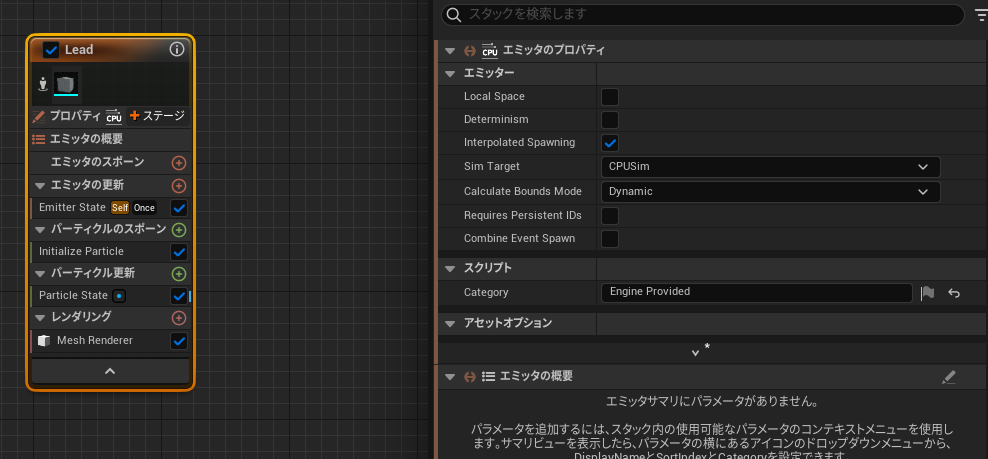
Task: Click the Local Space label
Action: (x=494, y=96)
